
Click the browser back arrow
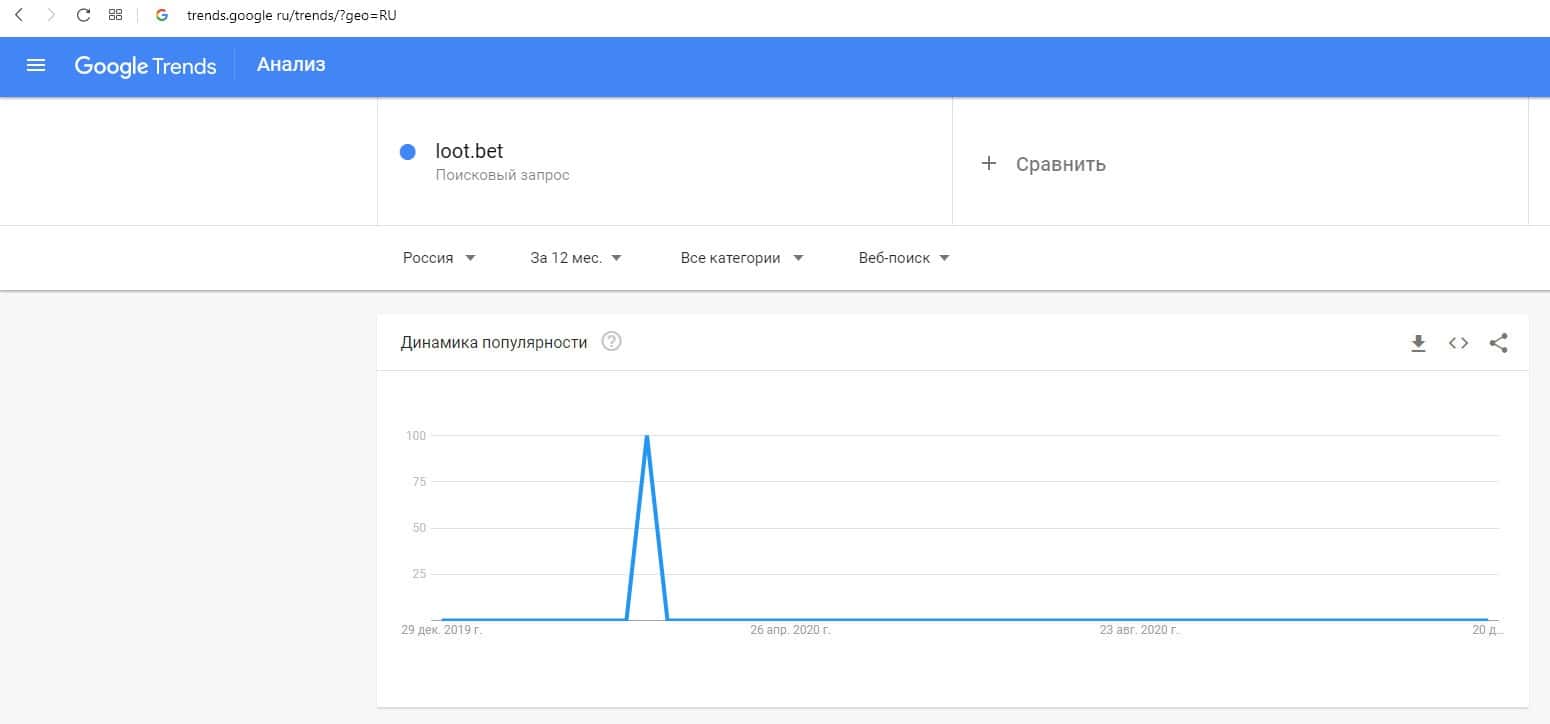click(19, 15)
